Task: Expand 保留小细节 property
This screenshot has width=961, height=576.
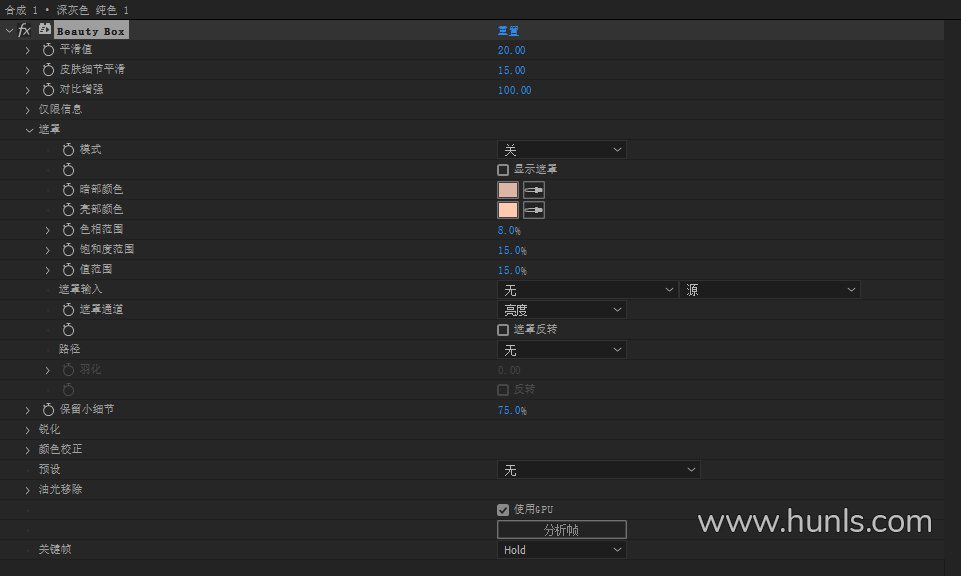Action: 28,410
